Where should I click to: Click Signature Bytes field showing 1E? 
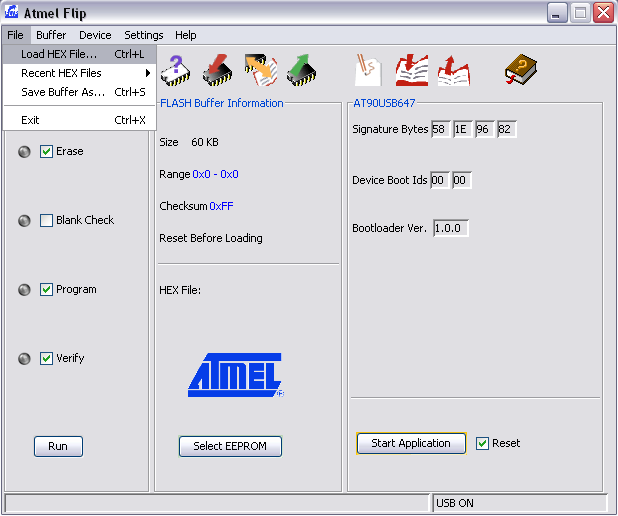click(463, 129)
